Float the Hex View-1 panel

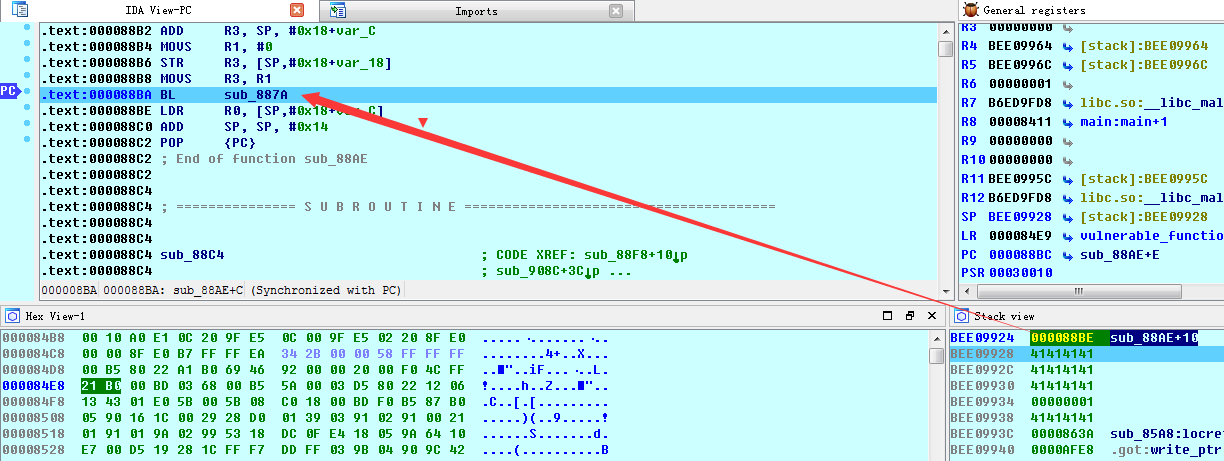pyautogui.click(x=909, y=315)
